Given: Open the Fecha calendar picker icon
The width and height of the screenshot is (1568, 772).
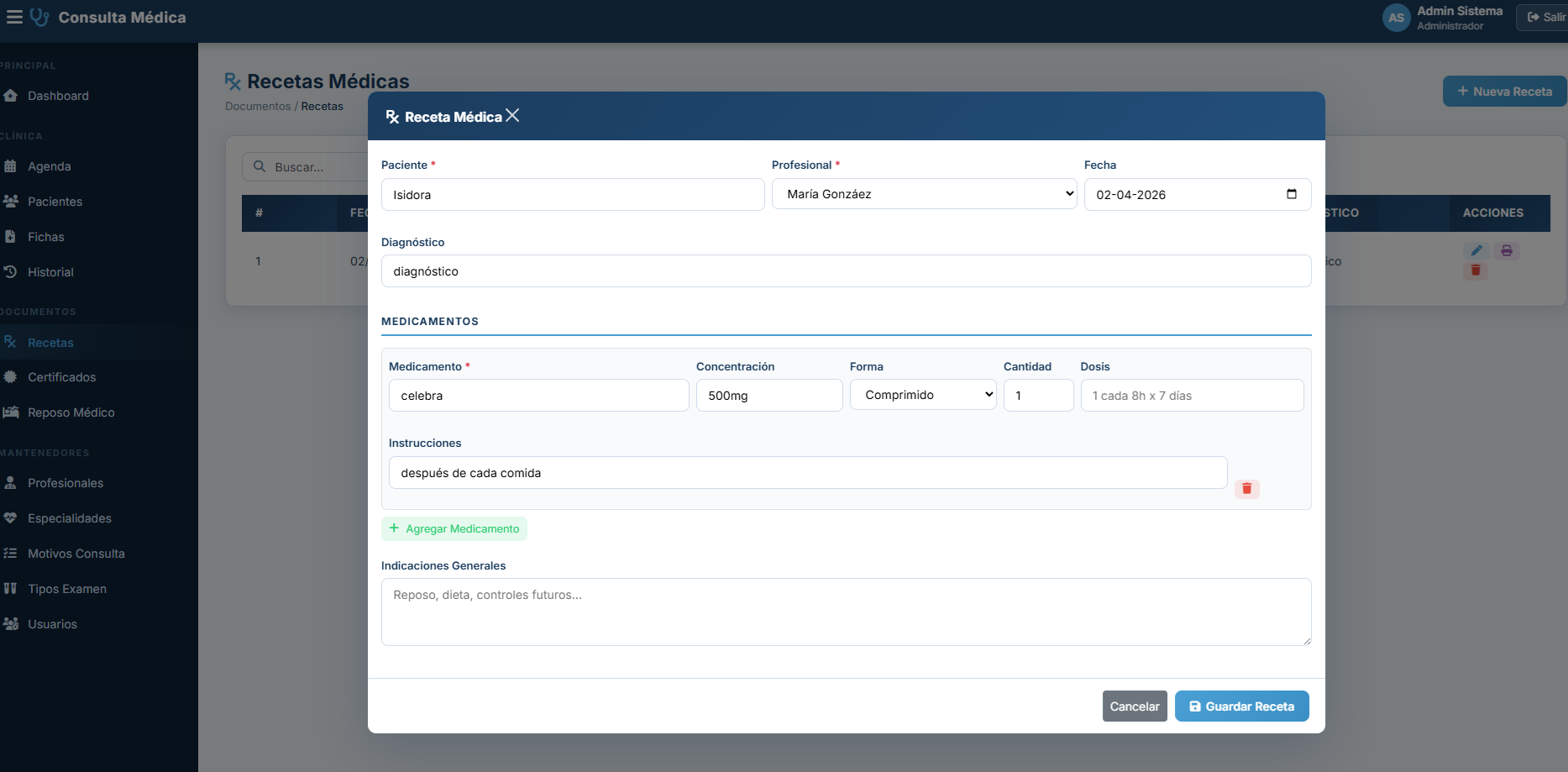Looking at the screenshot, I should tap(1292, 194).
